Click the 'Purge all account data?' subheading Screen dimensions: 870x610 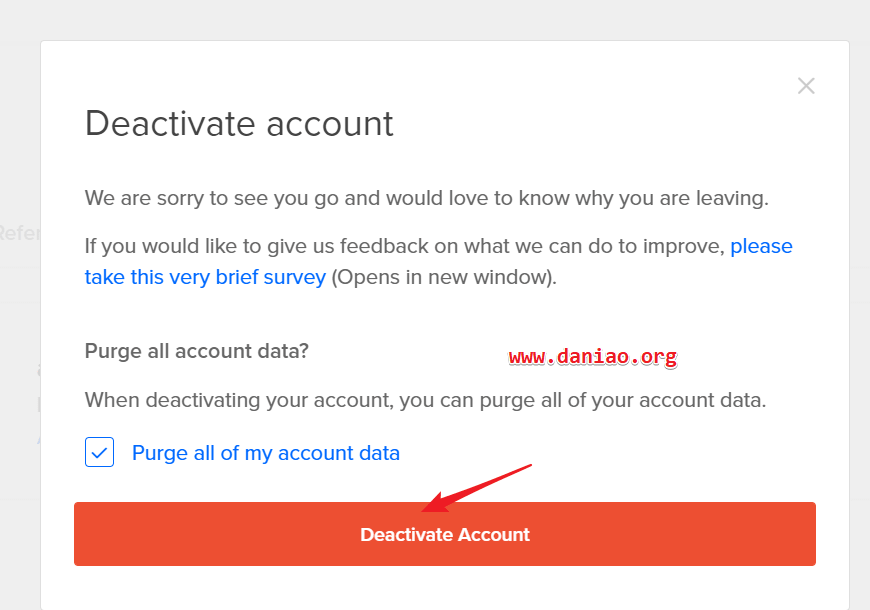point(196,351)
